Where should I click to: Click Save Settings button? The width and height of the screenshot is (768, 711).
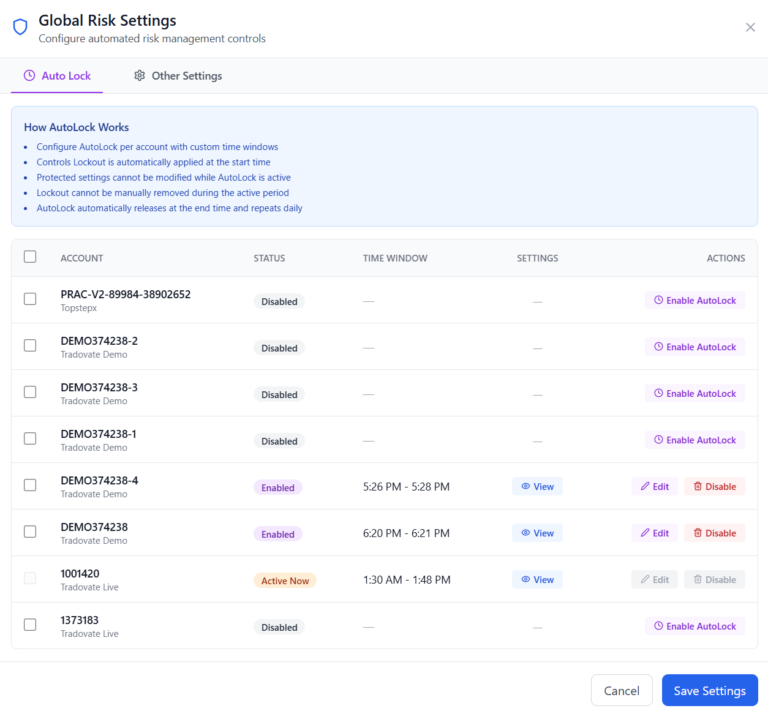pos(709,691)
